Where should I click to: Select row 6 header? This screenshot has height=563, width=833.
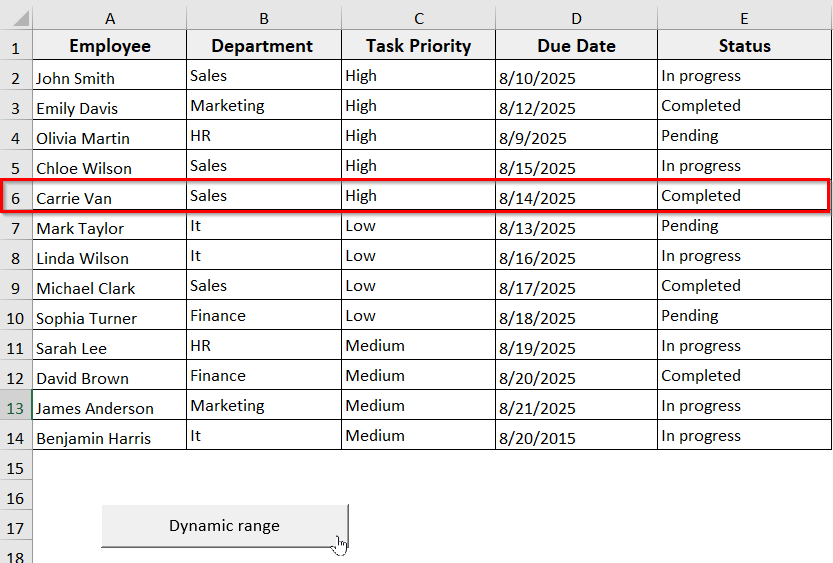pyautogui.click(x=16, y=197)
